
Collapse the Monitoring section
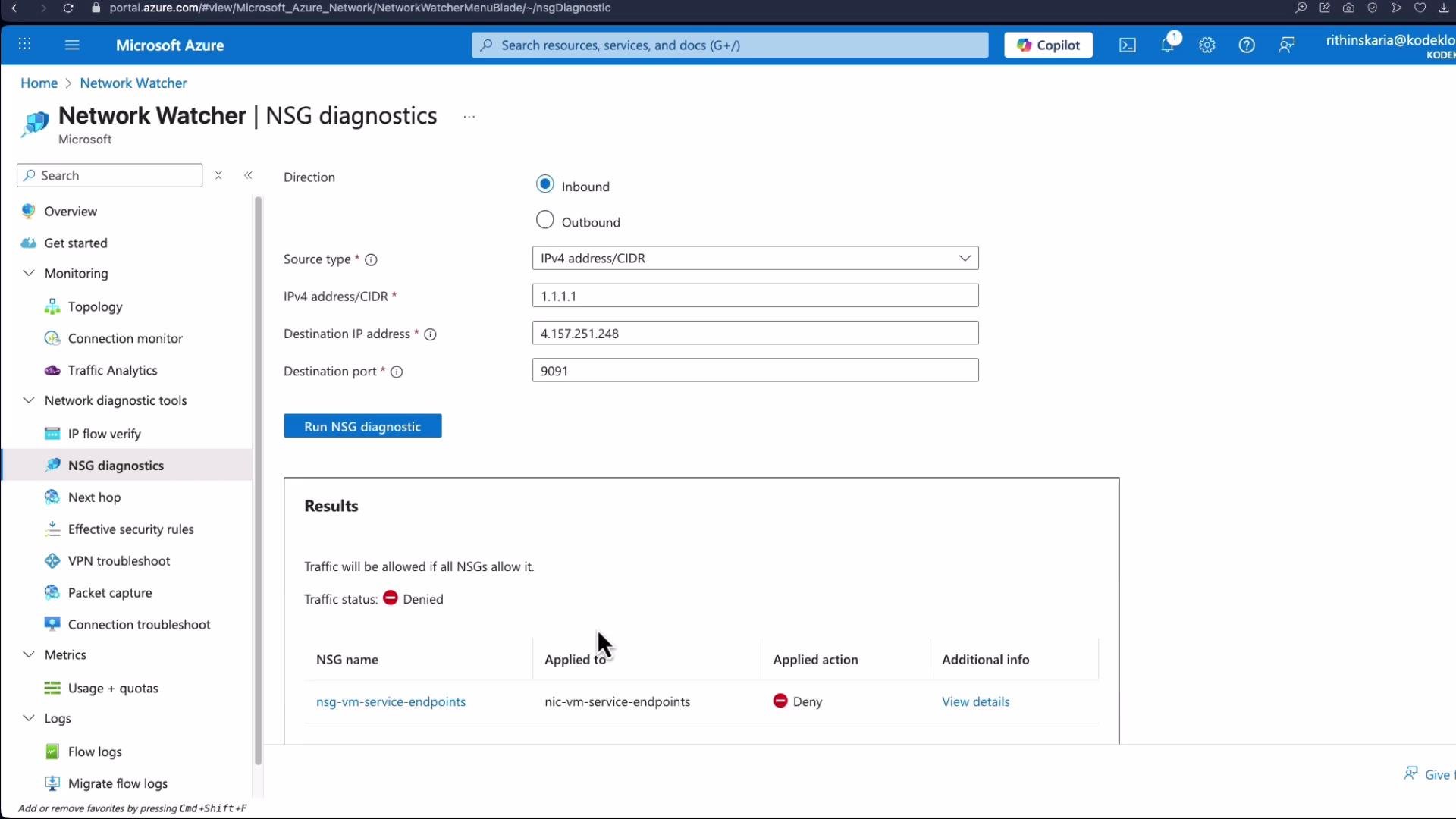[x=29, y=273]
